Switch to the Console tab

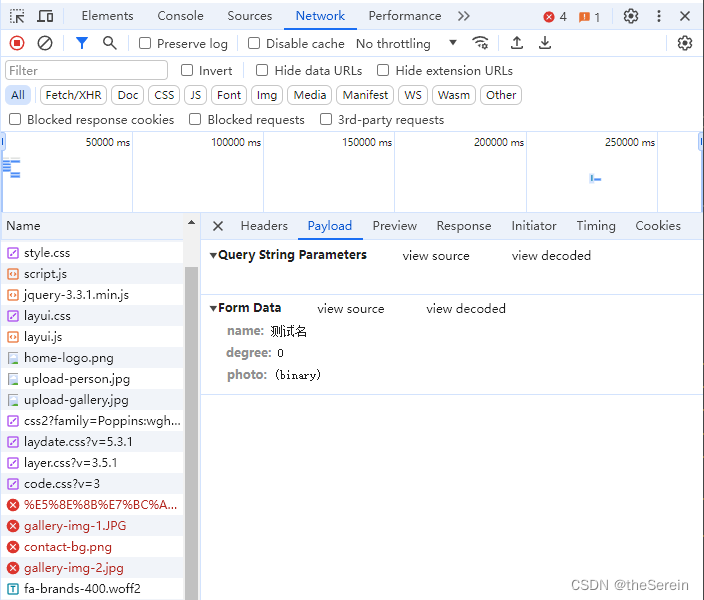pyautogui.click(x=180, y=16)
